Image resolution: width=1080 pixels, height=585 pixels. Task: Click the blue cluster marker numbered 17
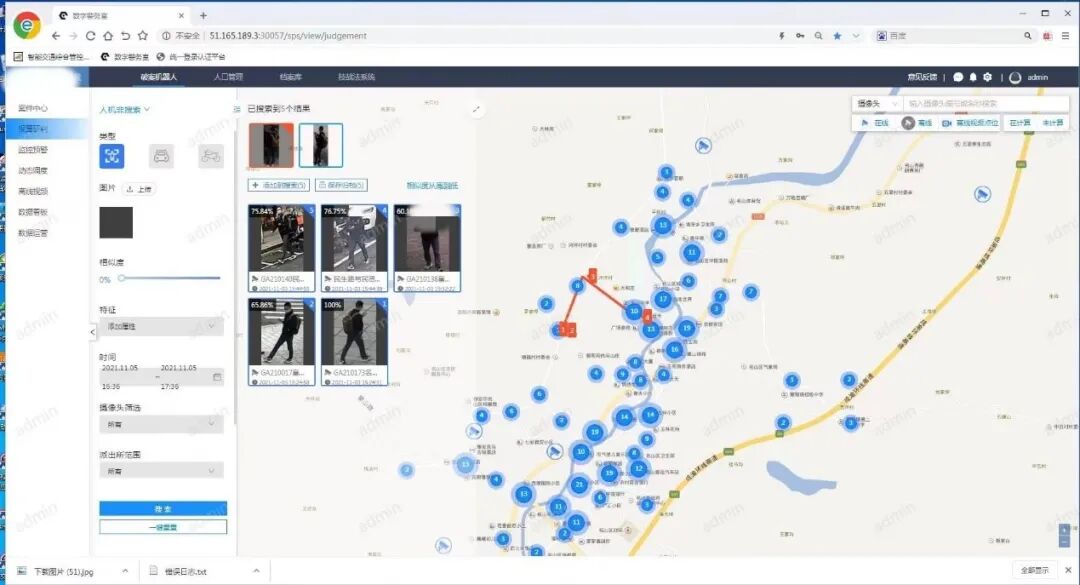(x=663, y=299)
